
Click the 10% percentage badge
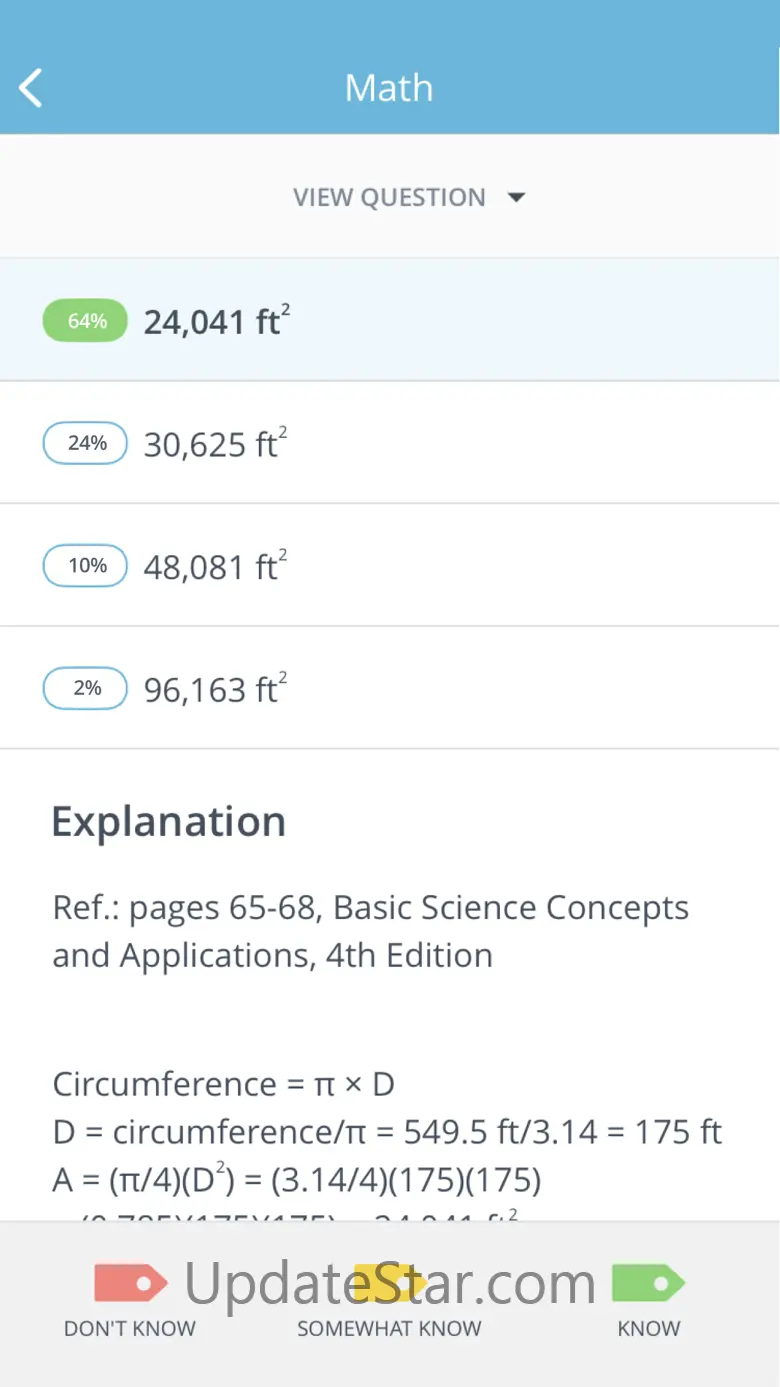coord(86,566)
